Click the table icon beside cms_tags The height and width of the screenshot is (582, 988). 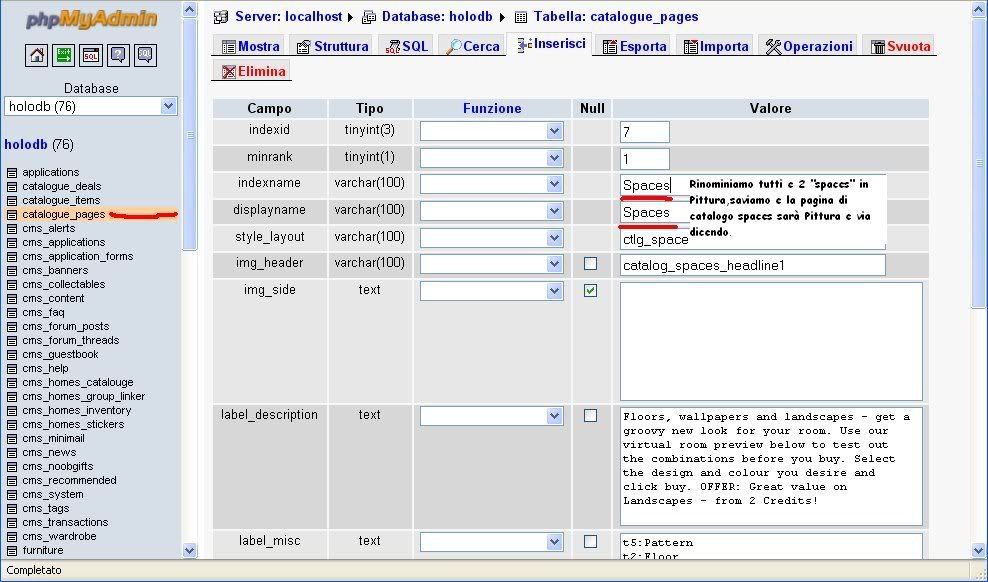pyautogui.click(x=11, y=509)
